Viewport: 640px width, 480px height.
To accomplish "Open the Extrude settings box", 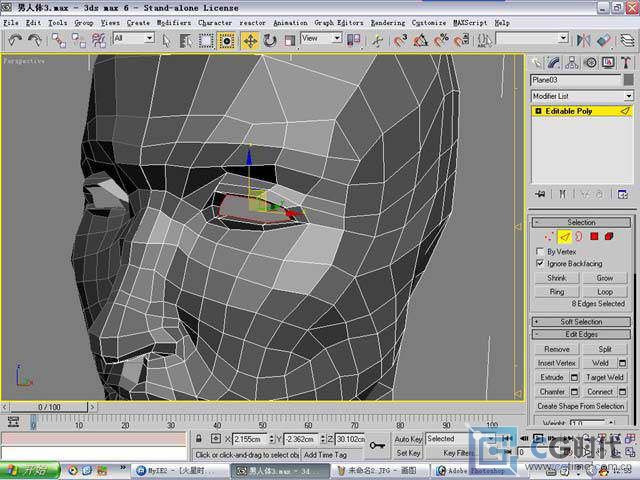I will 574,378.
